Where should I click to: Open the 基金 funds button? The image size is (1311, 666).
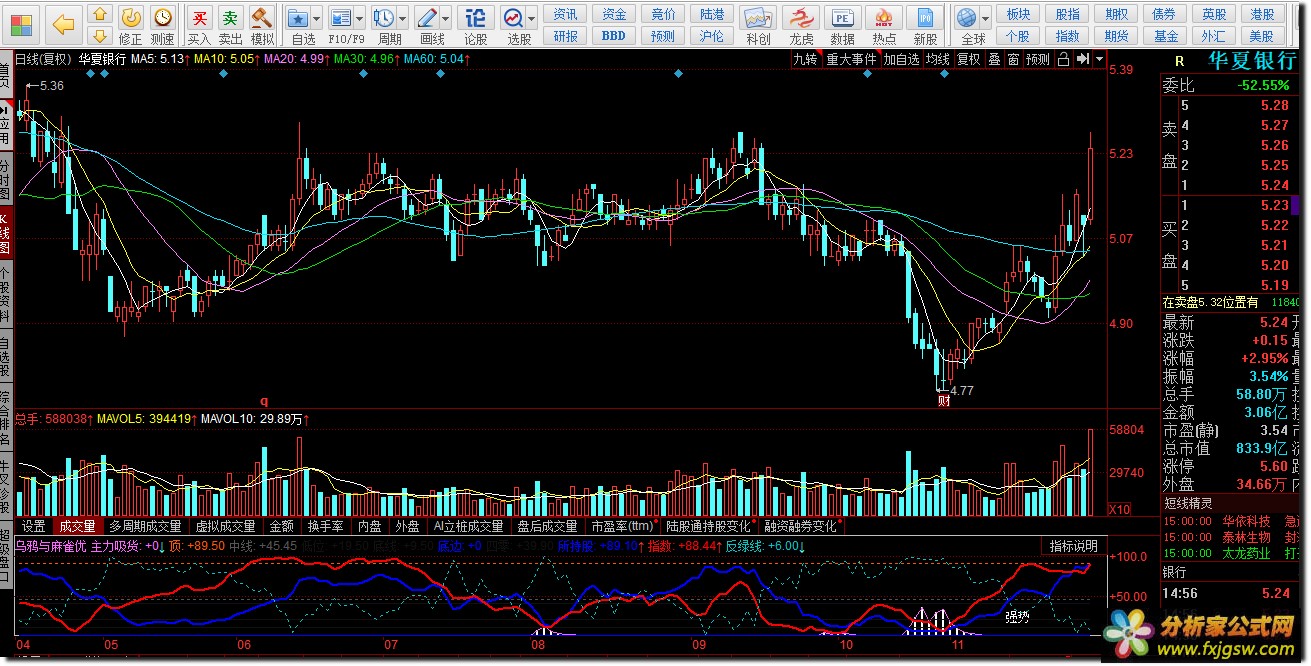tap(1165, 36)
